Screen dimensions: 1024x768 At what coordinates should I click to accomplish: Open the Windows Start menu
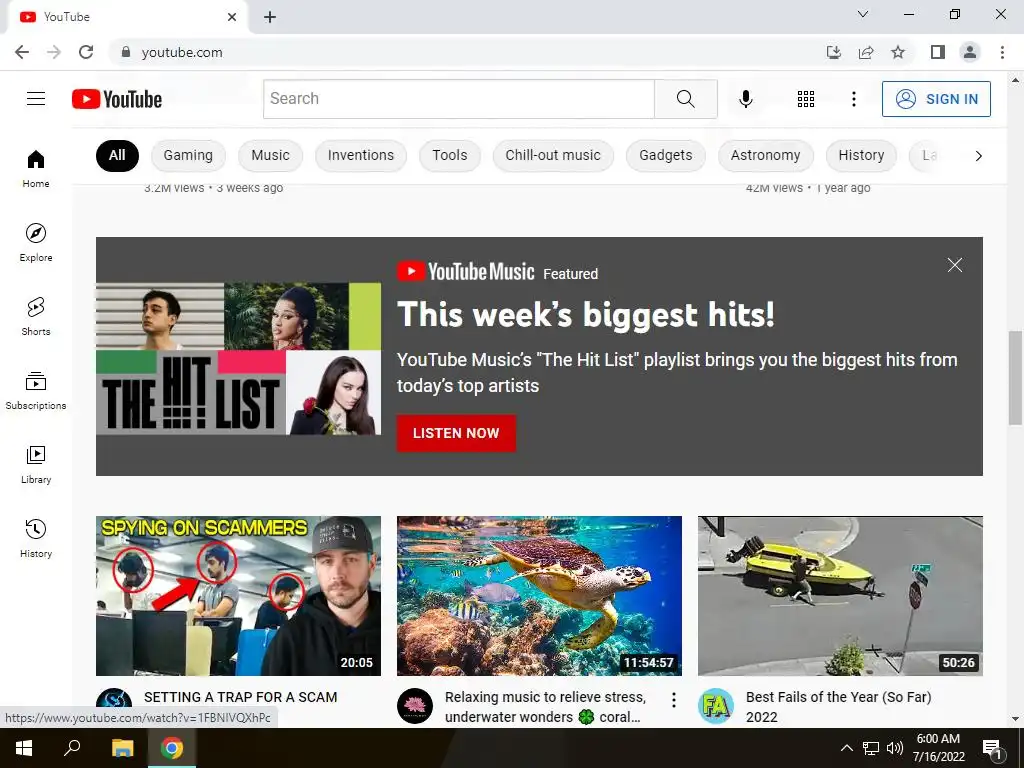(24, 748)
